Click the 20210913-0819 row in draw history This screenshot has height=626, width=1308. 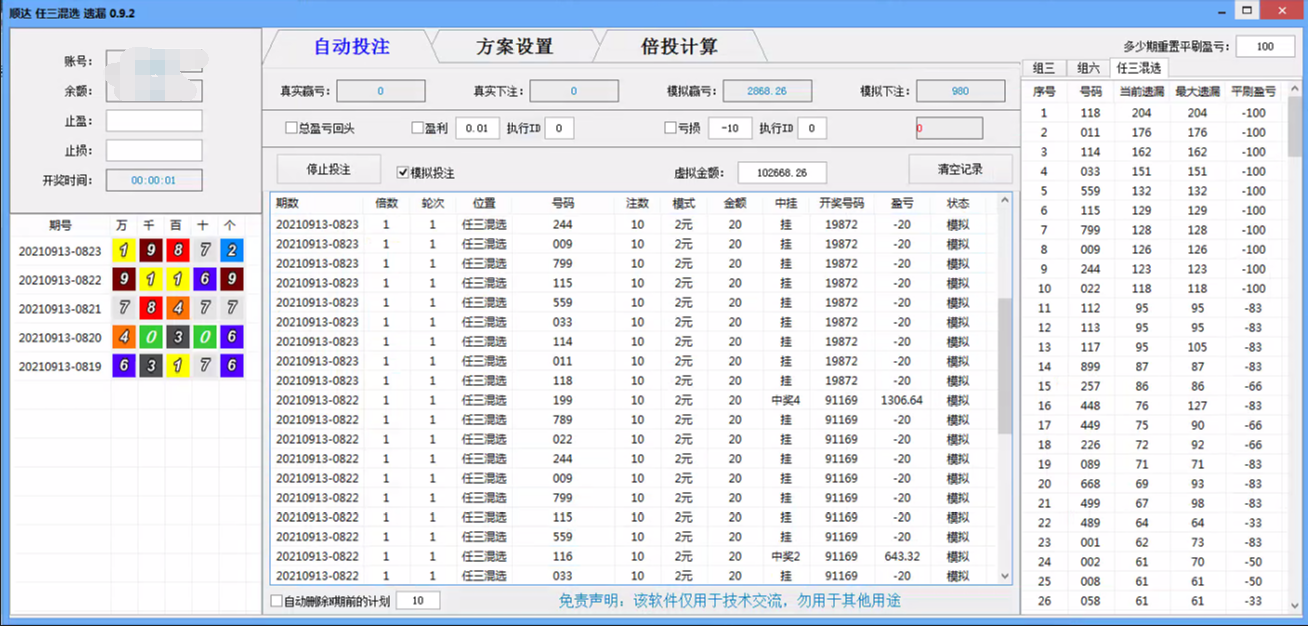129,366
